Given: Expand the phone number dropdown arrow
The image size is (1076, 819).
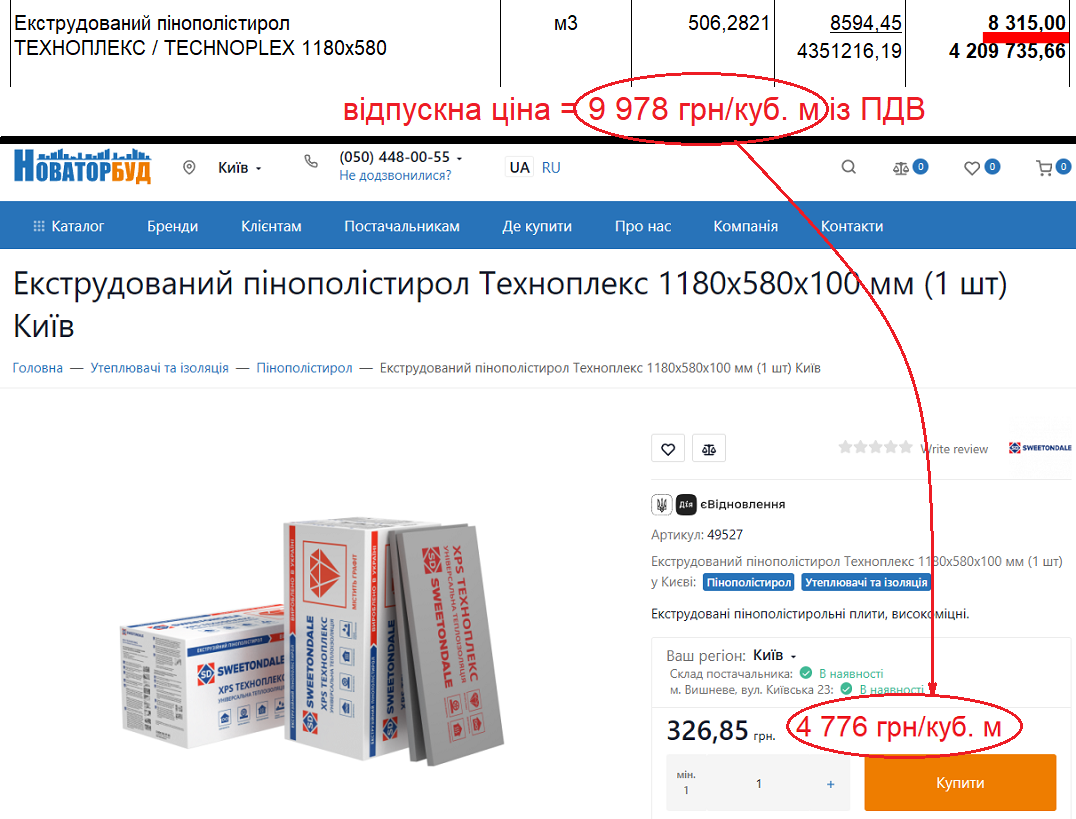Looking at the screenshot, I should pyautogui.click(x=459, y=159).
